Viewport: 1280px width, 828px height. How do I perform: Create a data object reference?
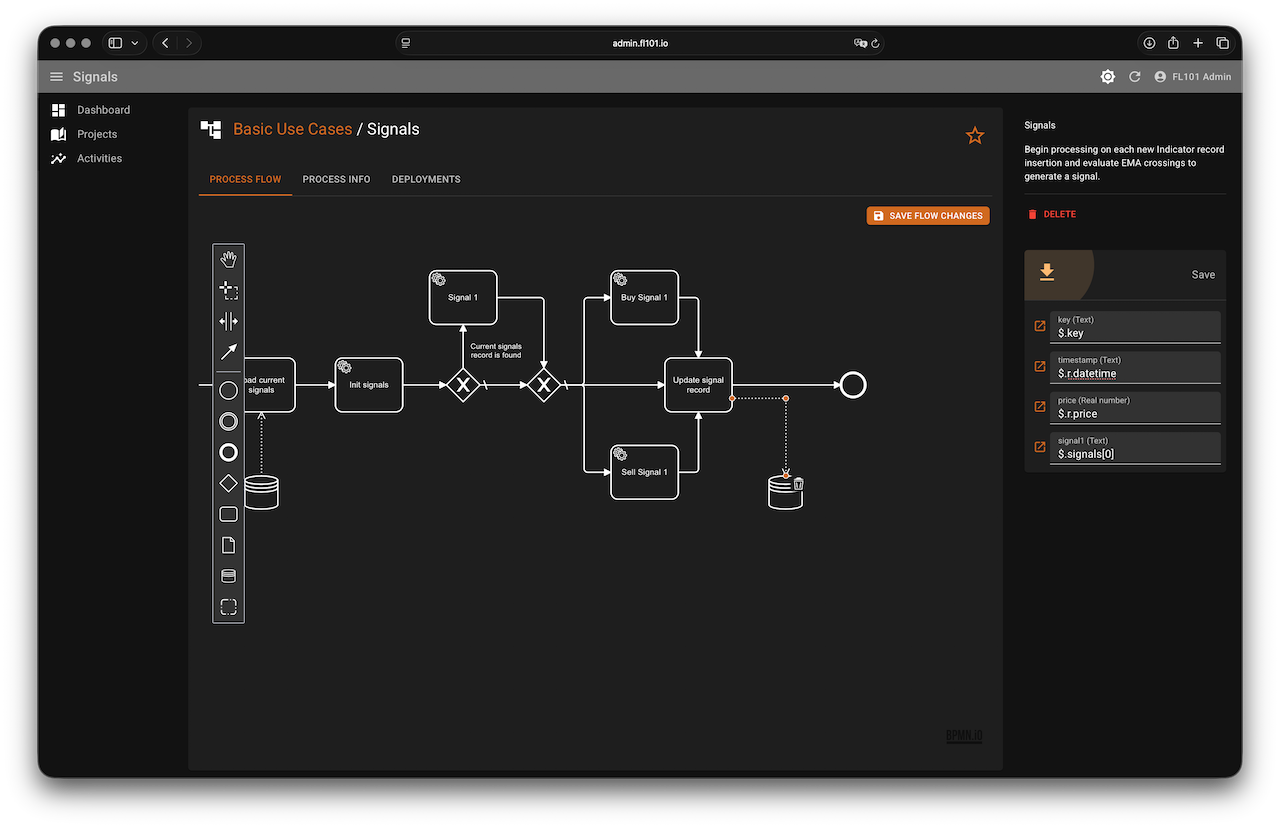click(228, 545)
